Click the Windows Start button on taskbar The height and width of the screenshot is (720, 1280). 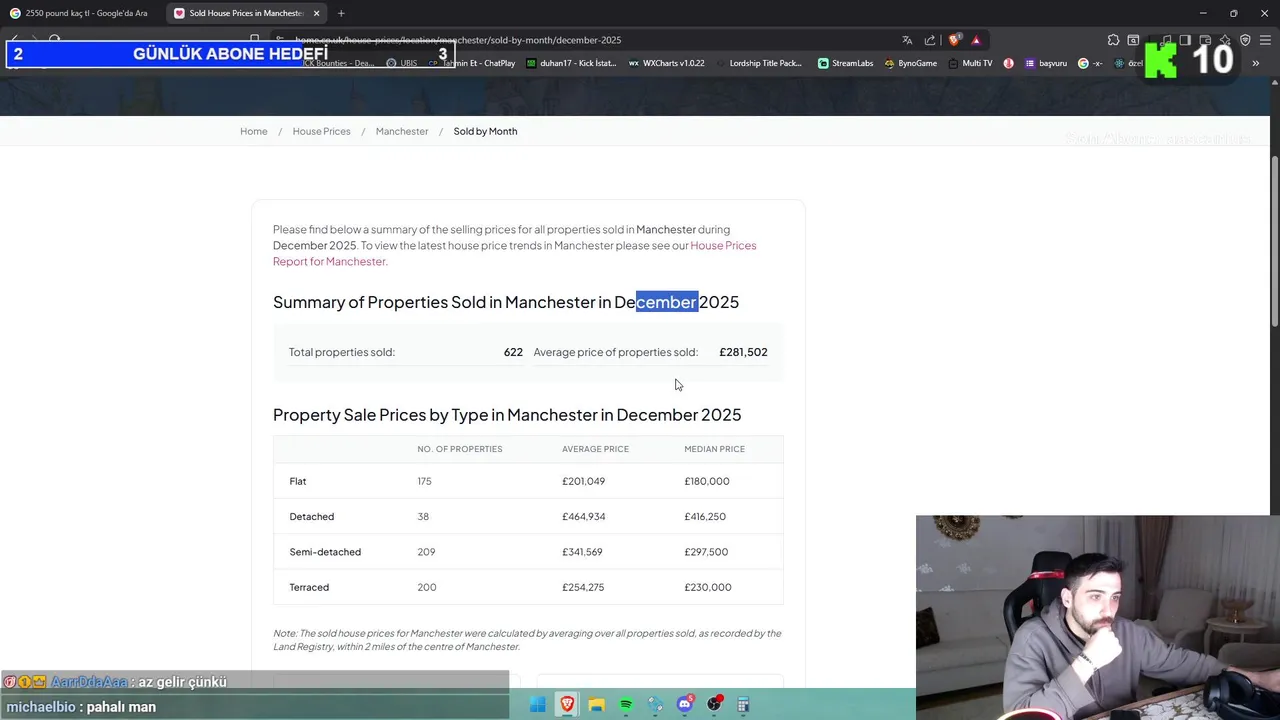click(538, 704)
